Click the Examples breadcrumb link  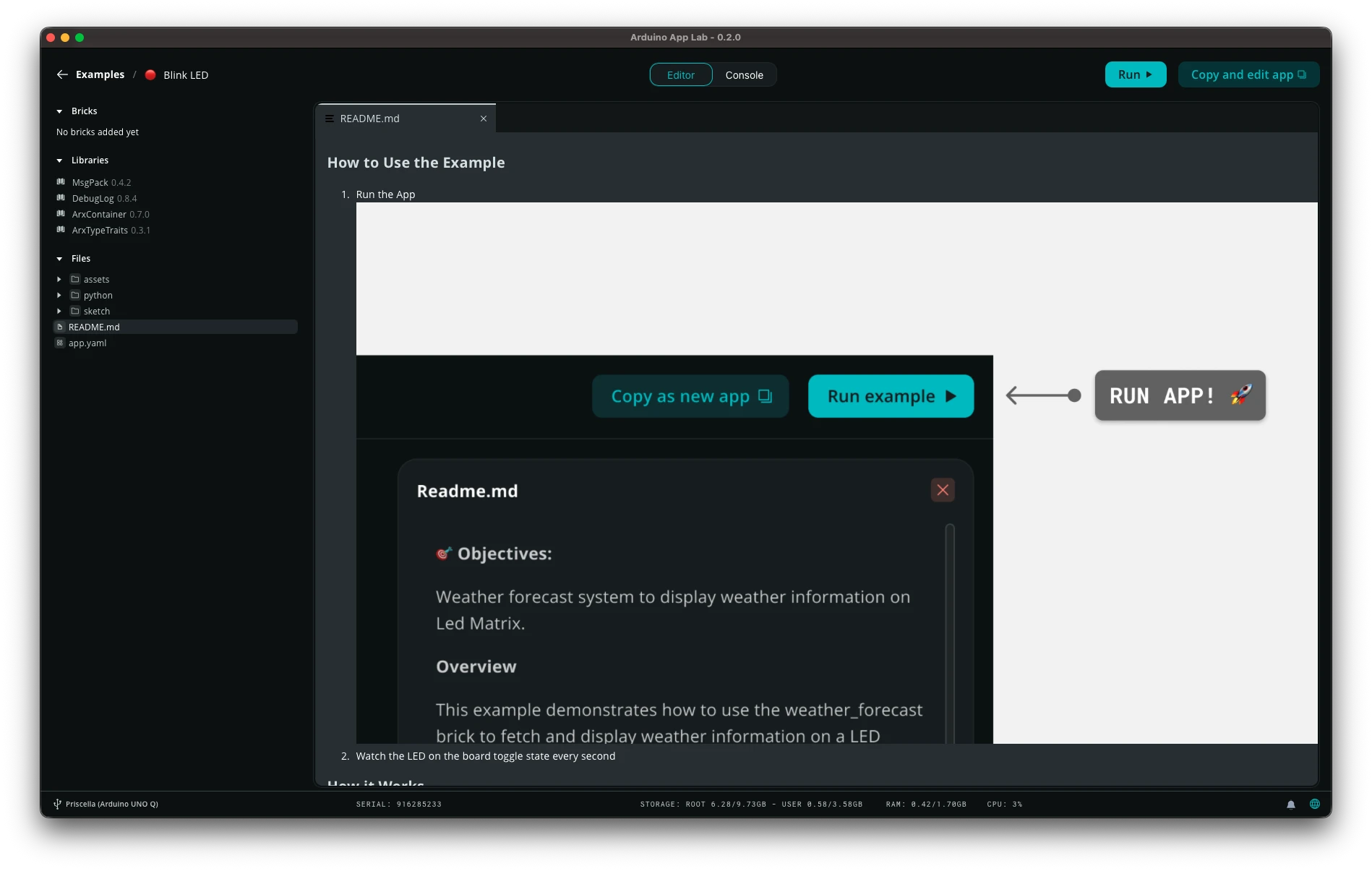click(100, 74)
